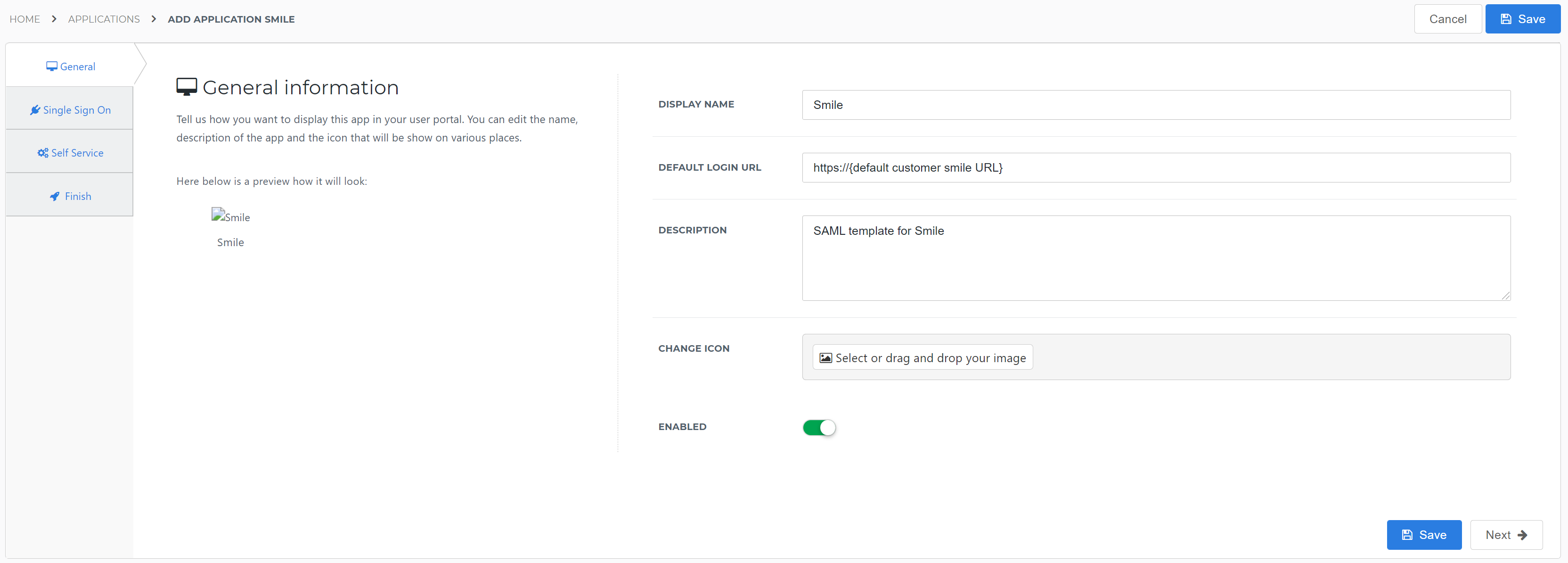Enable the Self Service step in sidebar

point(70,153)
